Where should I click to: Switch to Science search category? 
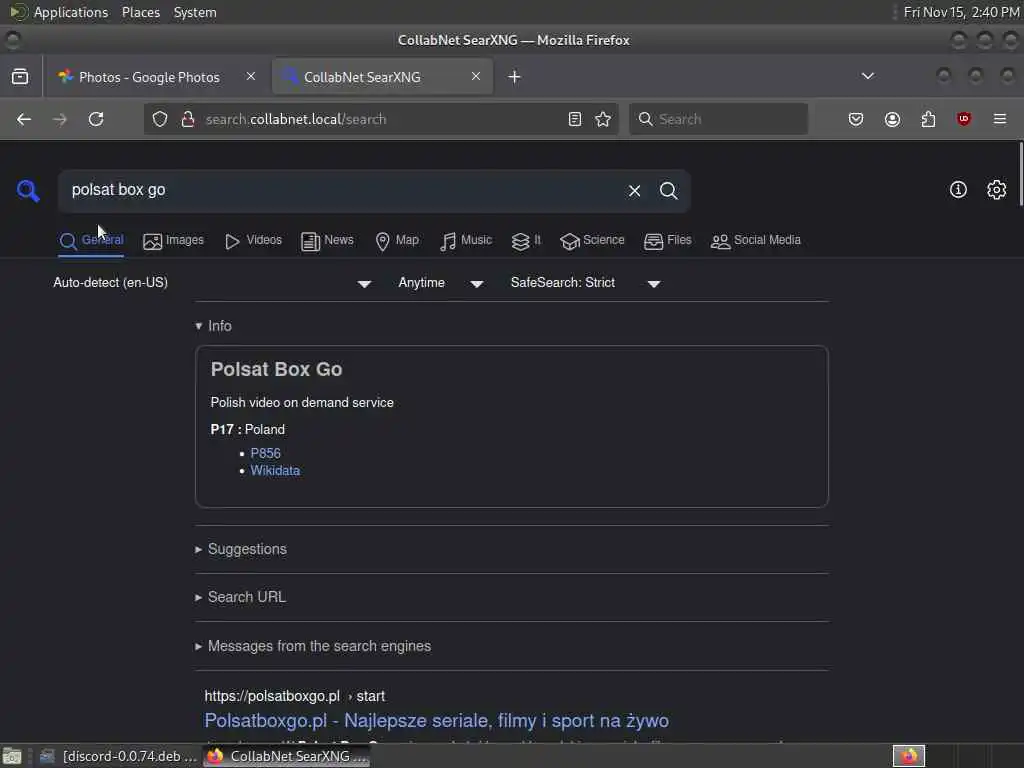pyautogui.click(x=592, y=240)
